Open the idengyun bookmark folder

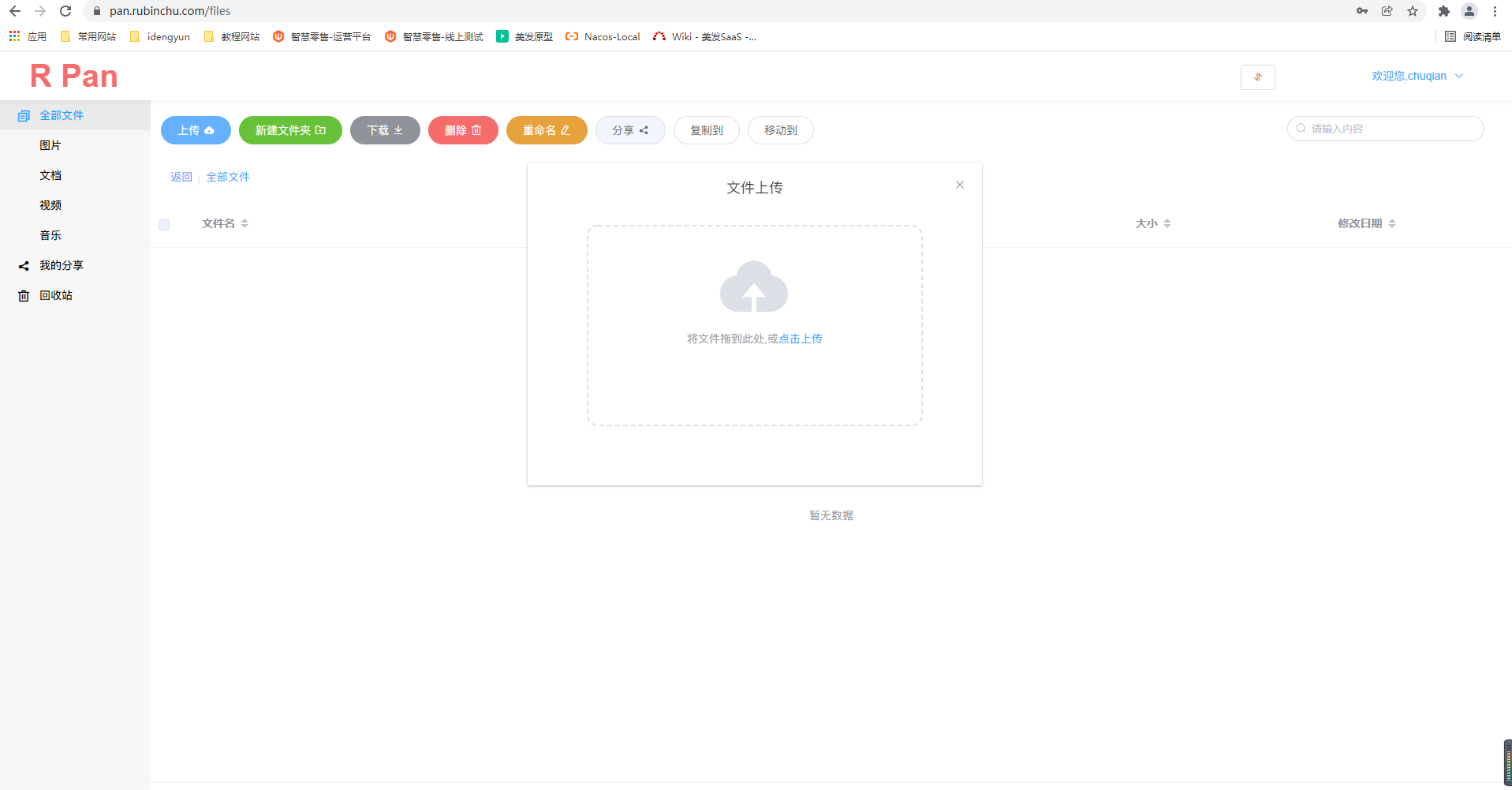tap(160, 36)
